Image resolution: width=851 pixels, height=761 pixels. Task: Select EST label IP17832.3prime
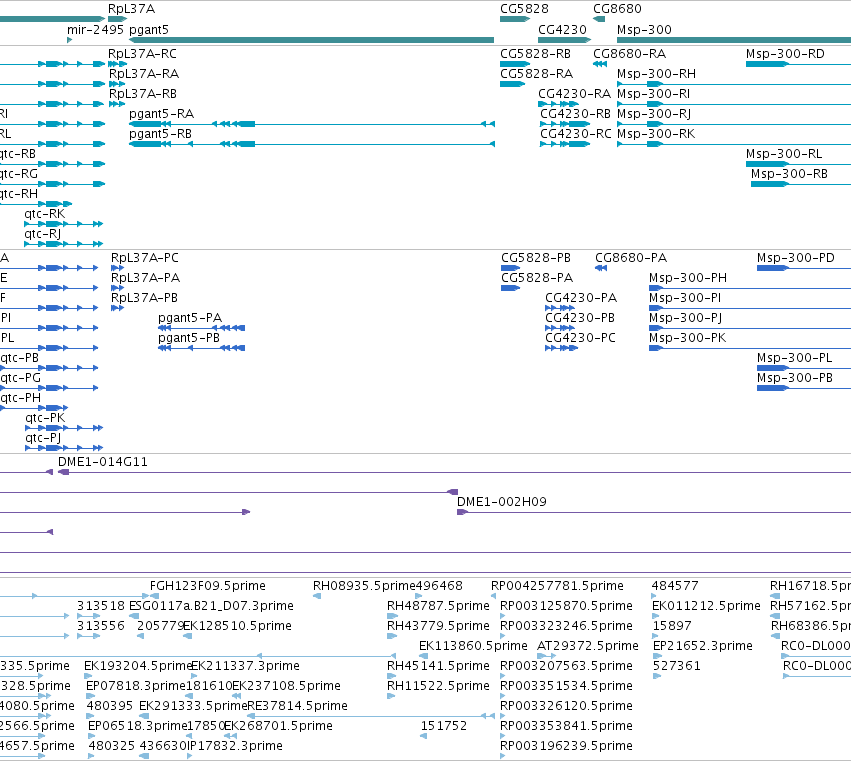coord(235,746)
